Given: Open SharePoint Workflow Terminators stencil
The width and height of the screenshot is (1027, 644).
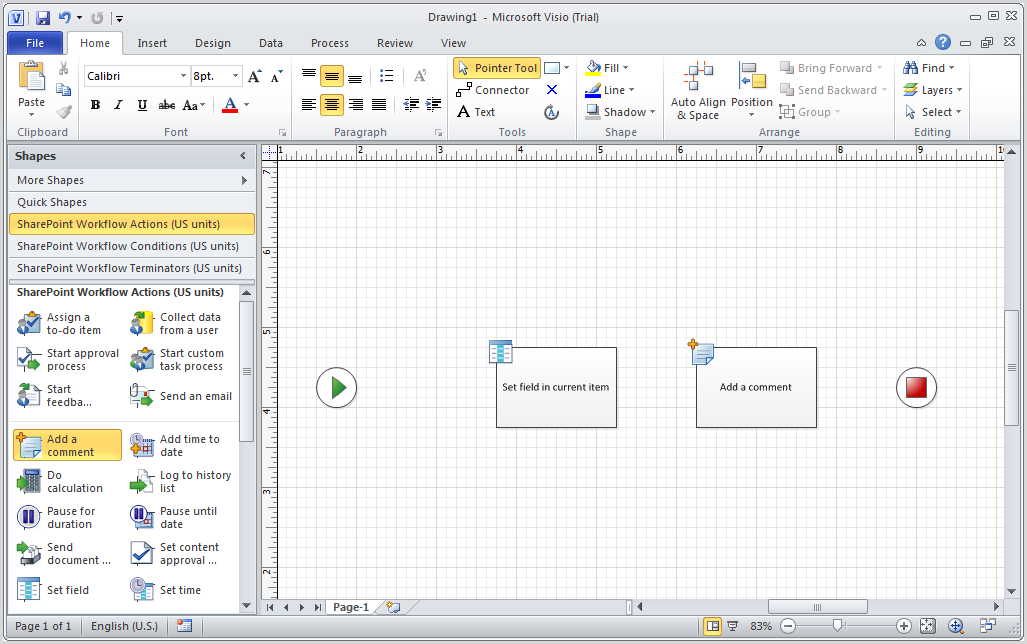Looking at the screenshot, I should point(132,269).
